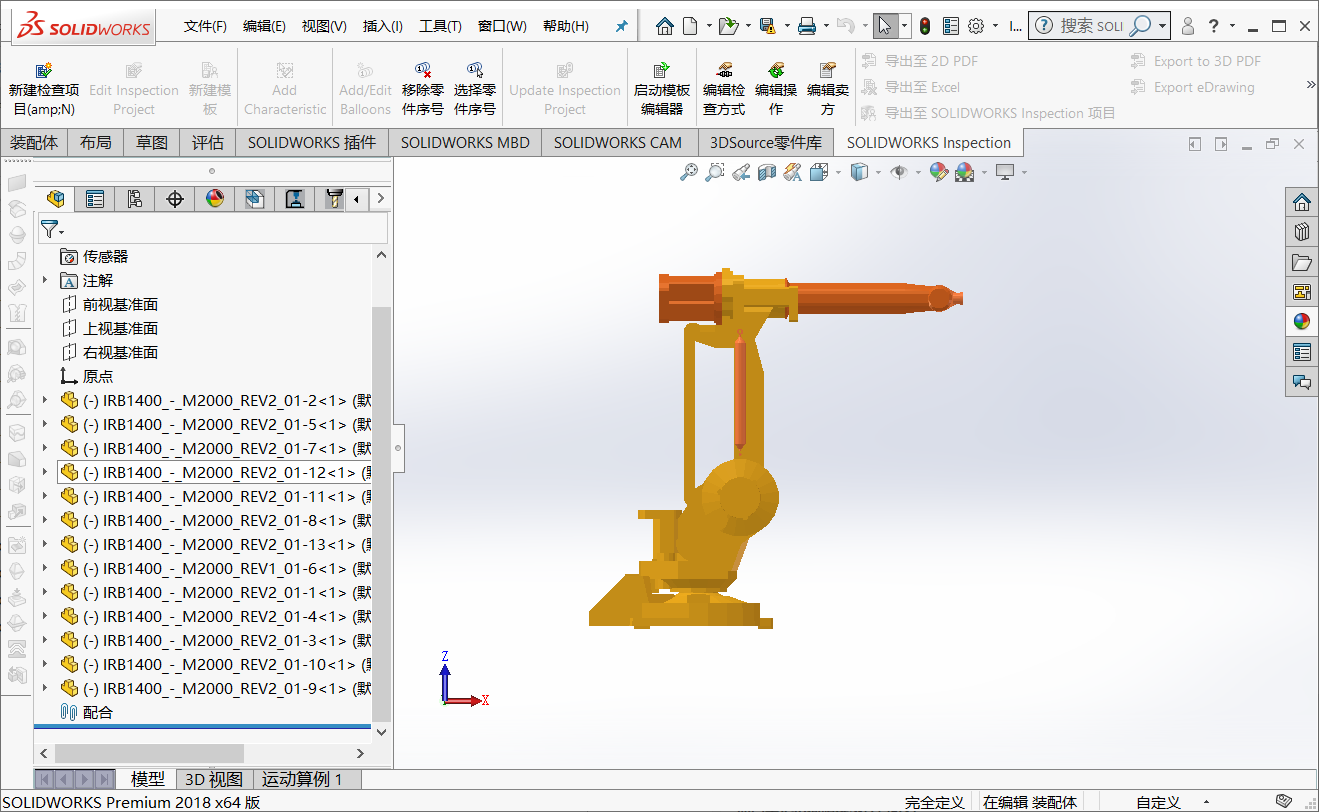
Task: Activate the Zoom to Area tool
Action: [x=713, y=172]
